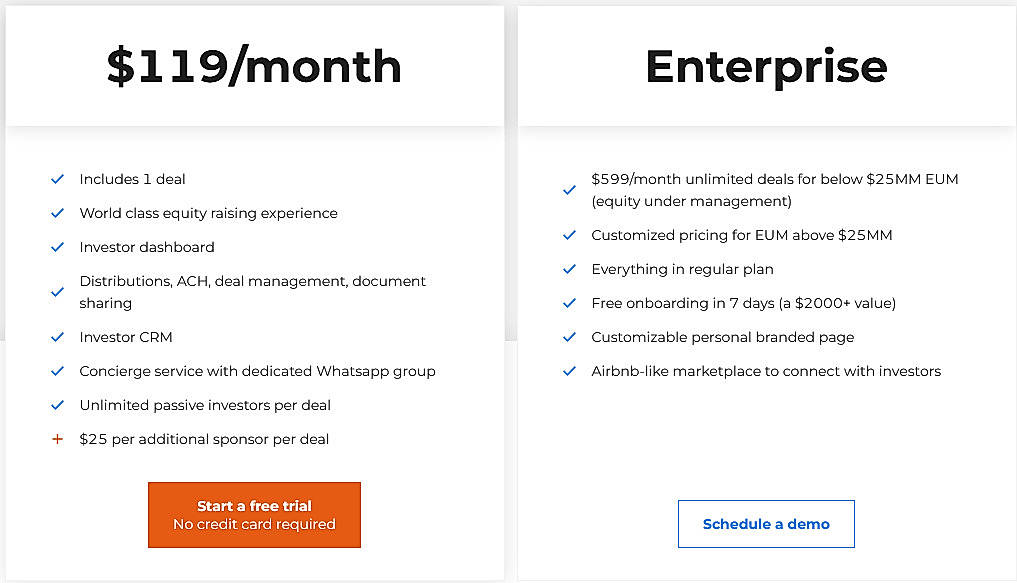1017x583 pixels.
Task: Select the checkmark beside "Customizable personal branded page"
Action: [x=570, y=337]
